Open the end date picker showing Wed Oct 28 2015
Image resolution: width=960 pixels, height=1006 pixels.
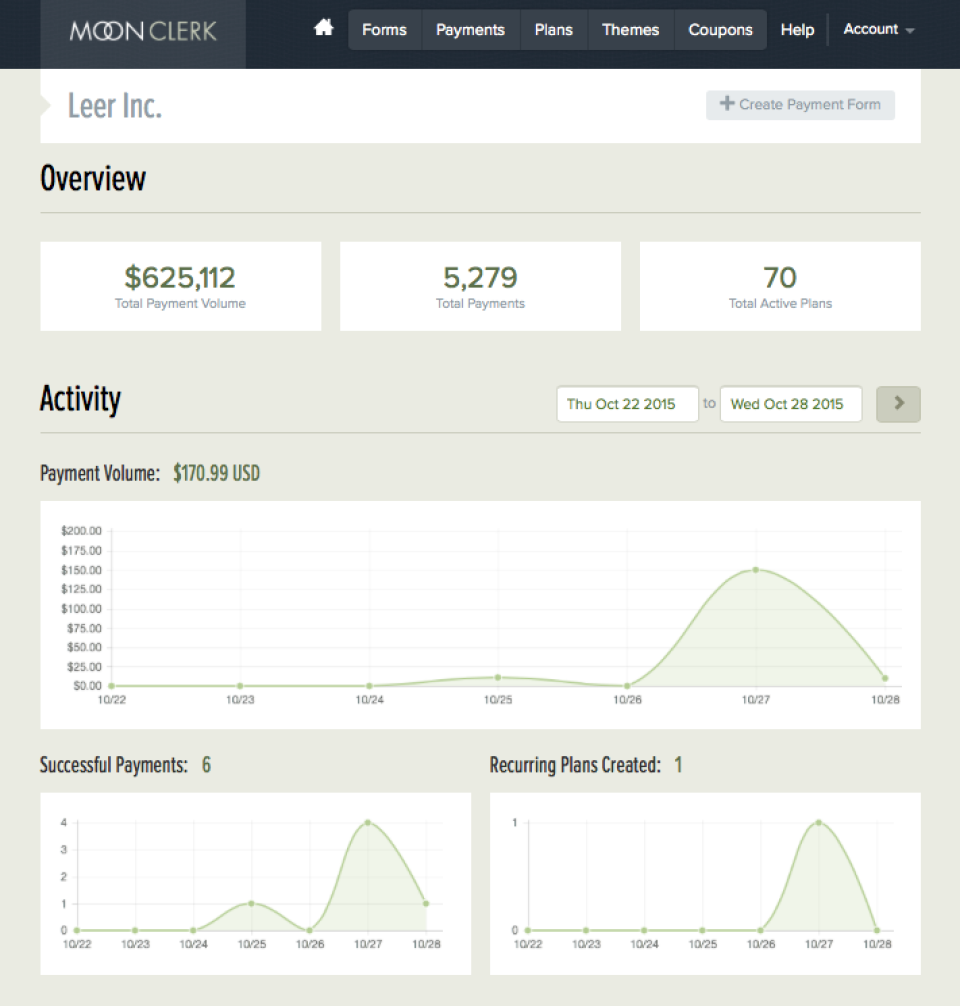(x=791, y=404)
